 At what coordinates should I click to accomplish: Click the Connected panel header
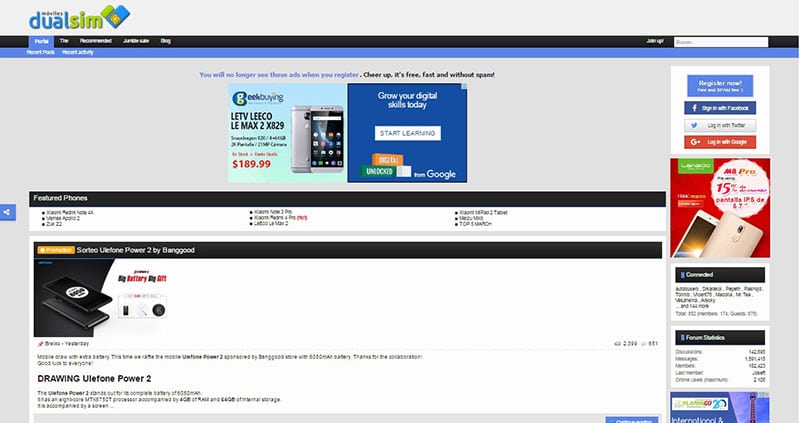[720, 275]
